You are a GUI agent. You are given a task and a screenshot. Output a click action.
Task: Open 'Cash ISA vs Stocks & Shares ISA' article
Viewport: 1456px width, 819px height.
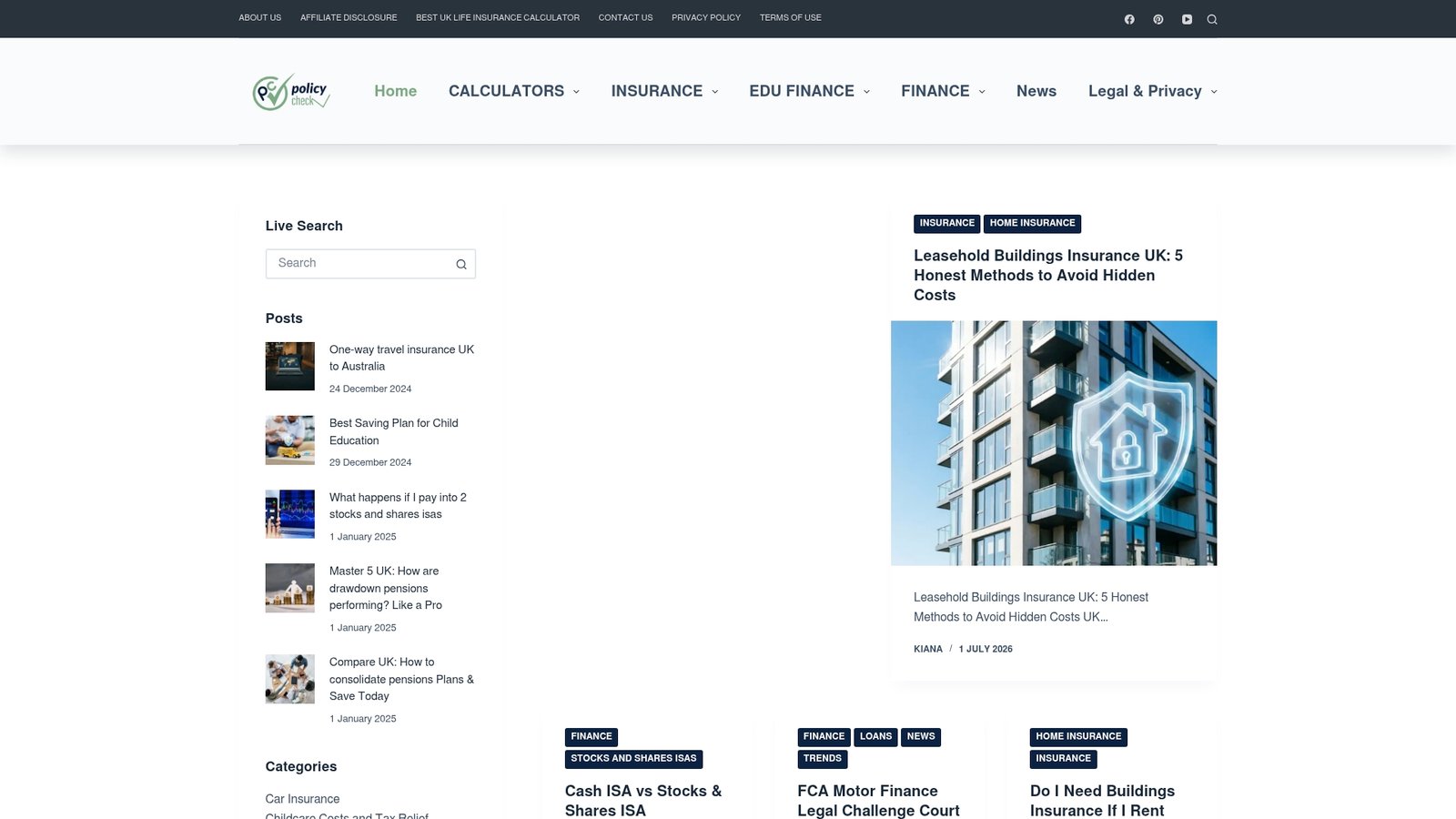(x=643, y=801)
